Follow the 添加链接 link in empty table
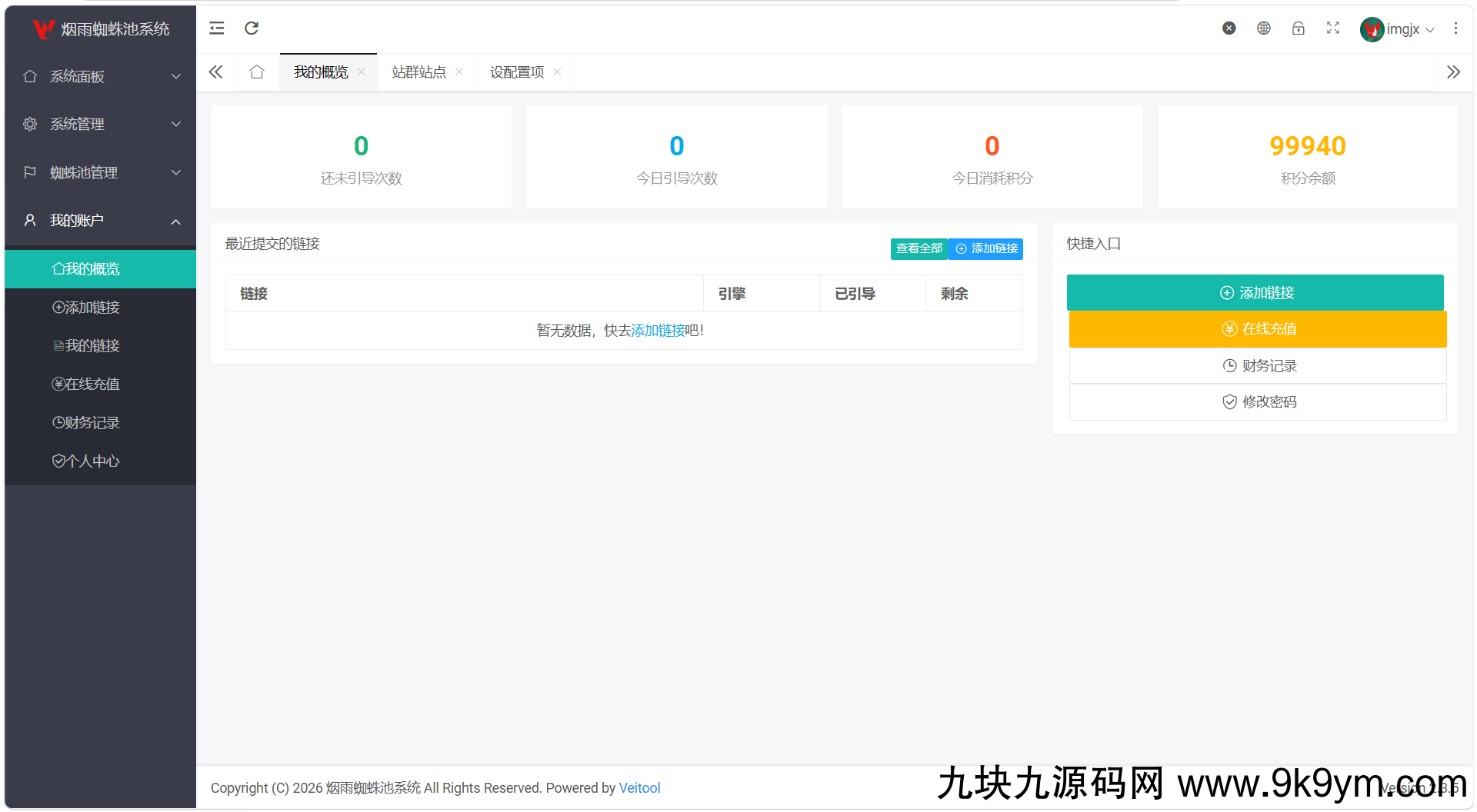 tap(658, 331)
